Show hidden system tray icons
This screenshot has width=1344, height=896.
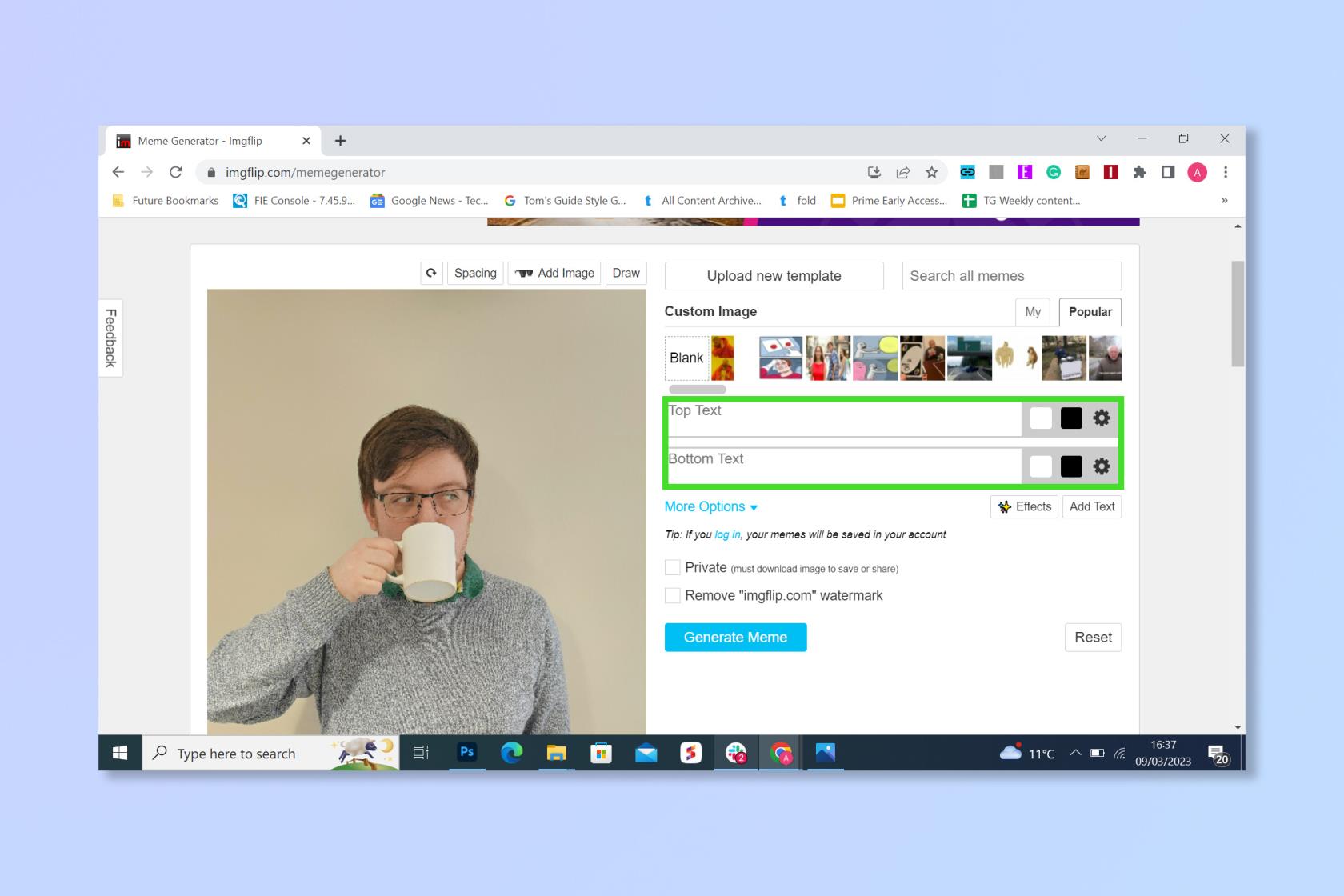point(1076,753)
